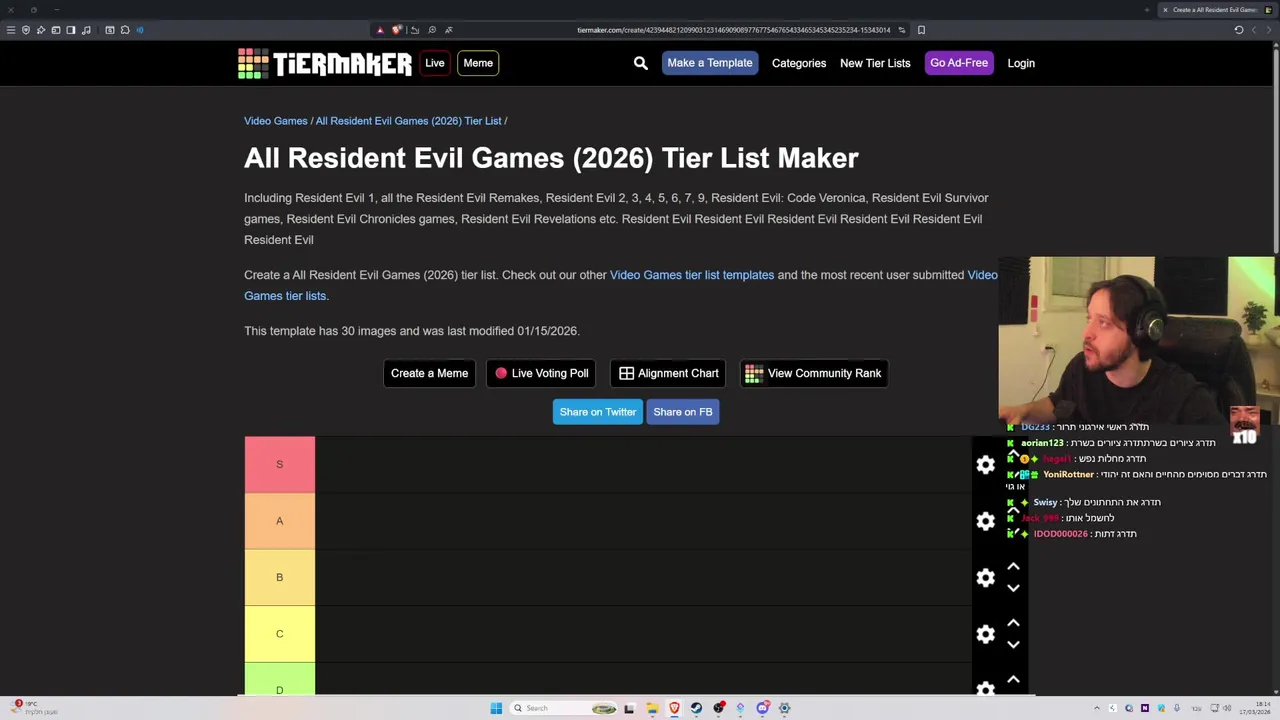
Task: Click Create a Meme button
Action: (429, 373)
